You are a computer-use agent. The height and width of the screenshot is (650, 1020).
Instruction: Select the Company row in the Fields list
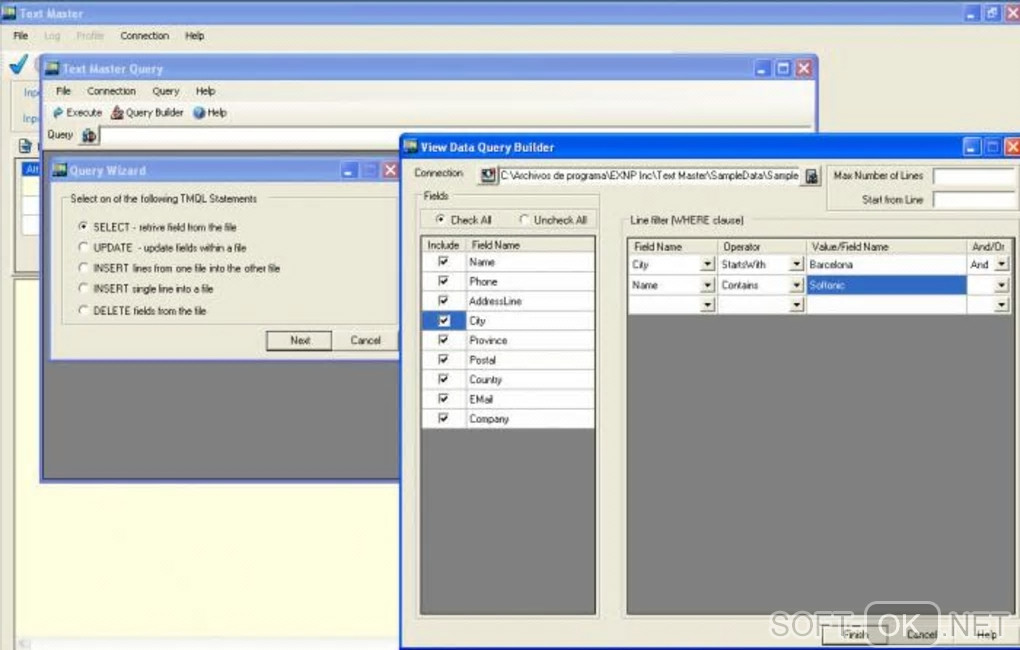tap(508, 418)
